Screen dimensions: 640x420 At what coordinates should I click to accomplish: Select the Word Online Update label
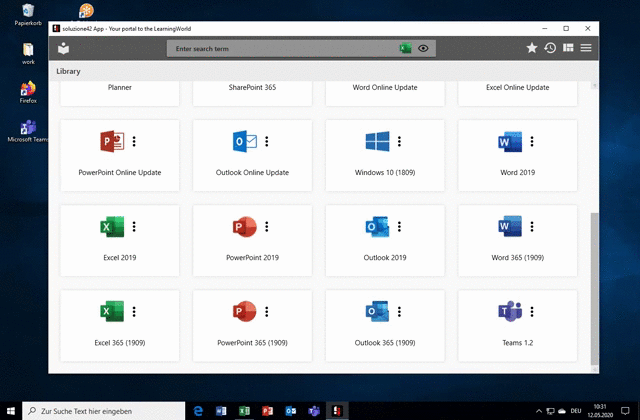[385, 87]
